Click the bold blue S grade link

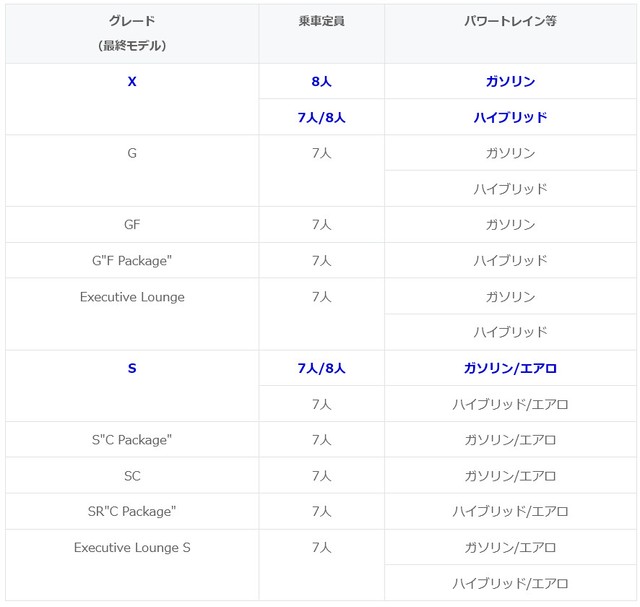click(132, 368)
